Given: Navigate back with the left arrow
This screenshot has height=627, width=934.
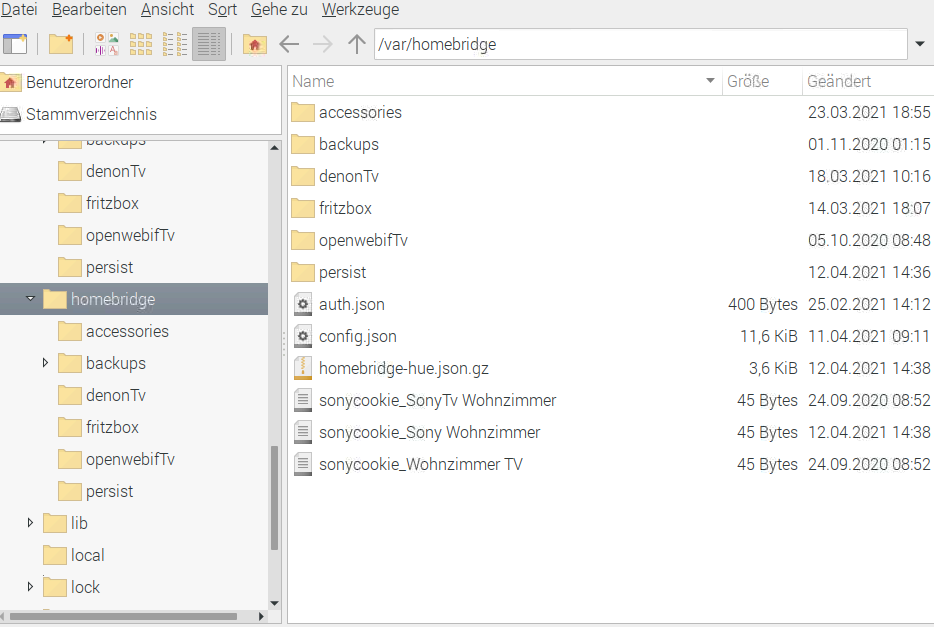Looking at the screenshot, I should click(x=289, y=44).
